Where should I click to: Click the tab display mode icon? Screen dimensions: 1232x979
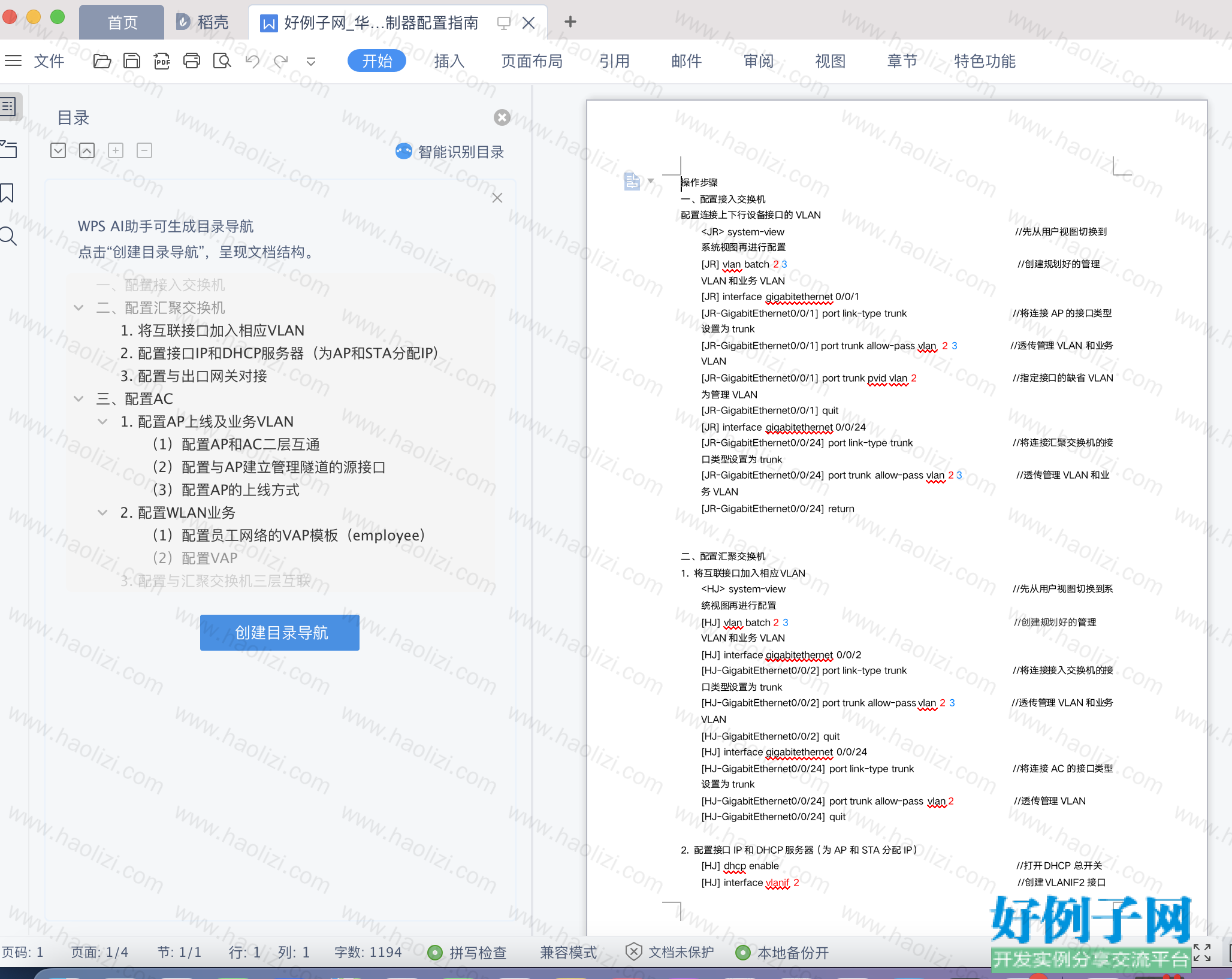point(503,23)
